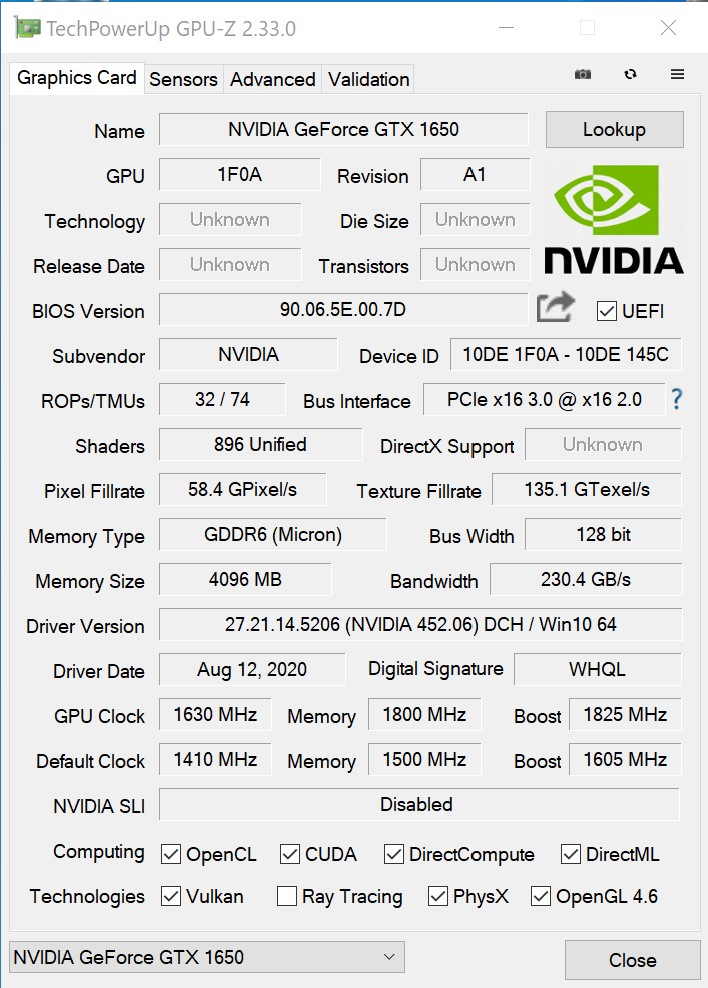Click the refresh icon
Viewport: 708px width, 988px height.
[630, 75]
